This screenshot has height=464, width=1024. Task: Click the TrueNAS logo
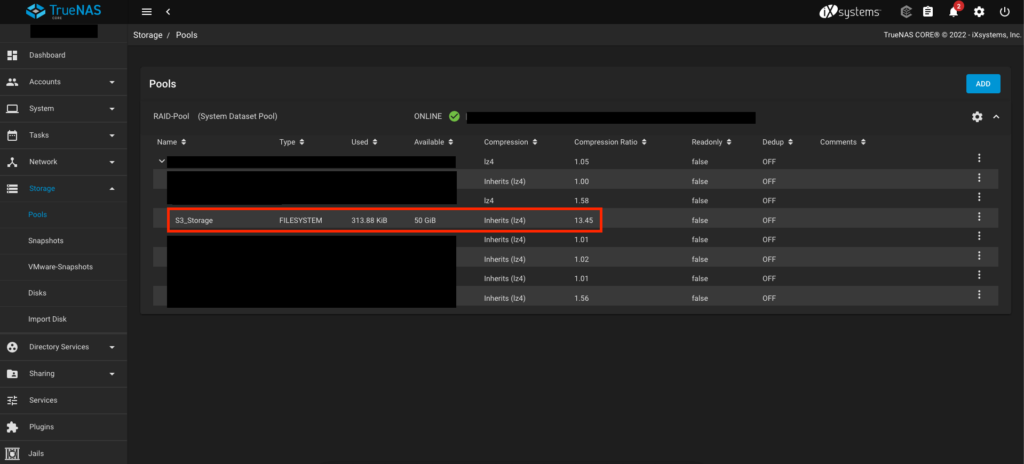pyautogui.click(x=64, y=12)
